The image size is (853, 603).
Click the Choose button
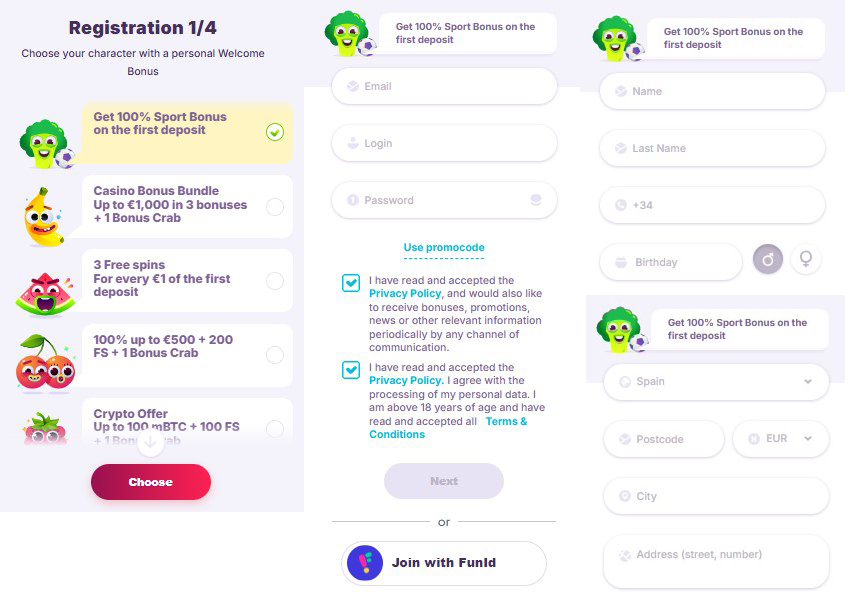pyautogui.click(x=151, y=482)
